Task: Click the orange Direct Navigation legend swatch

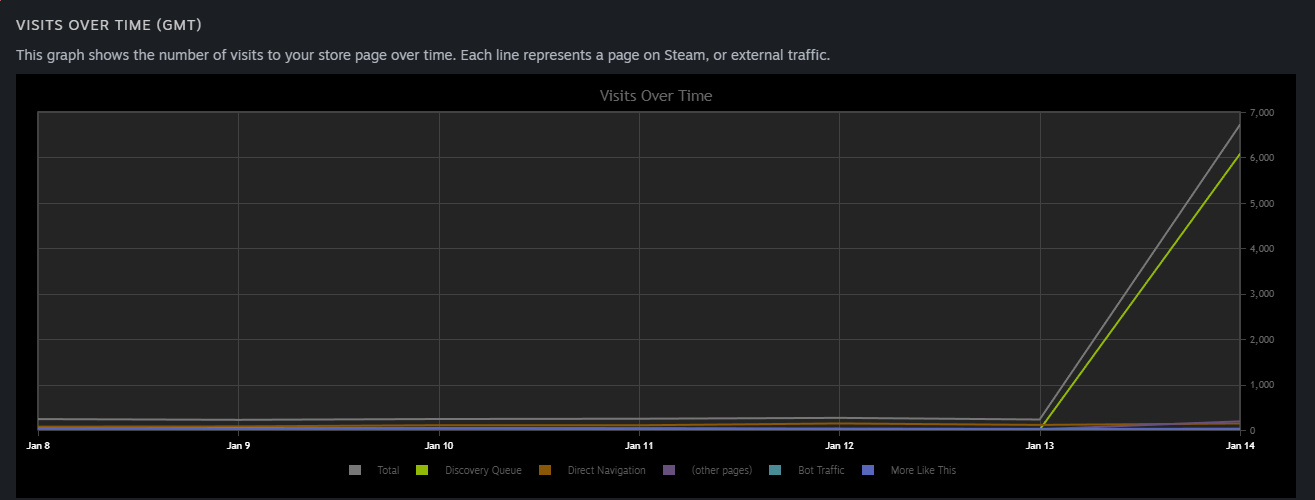Action: point(545,470)
